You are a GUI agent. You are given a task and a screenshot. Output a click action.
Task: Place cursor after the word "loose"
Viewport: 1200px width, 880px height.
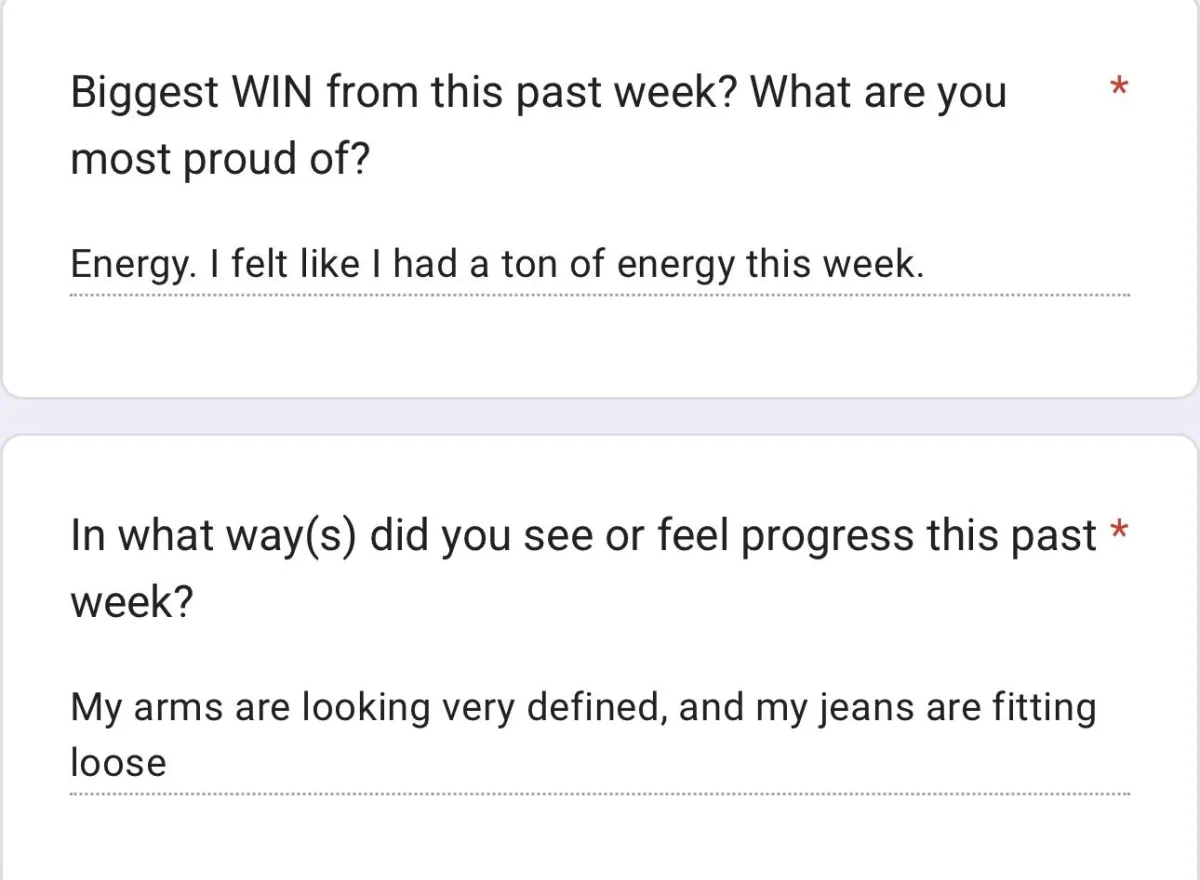tap(170, 763)
